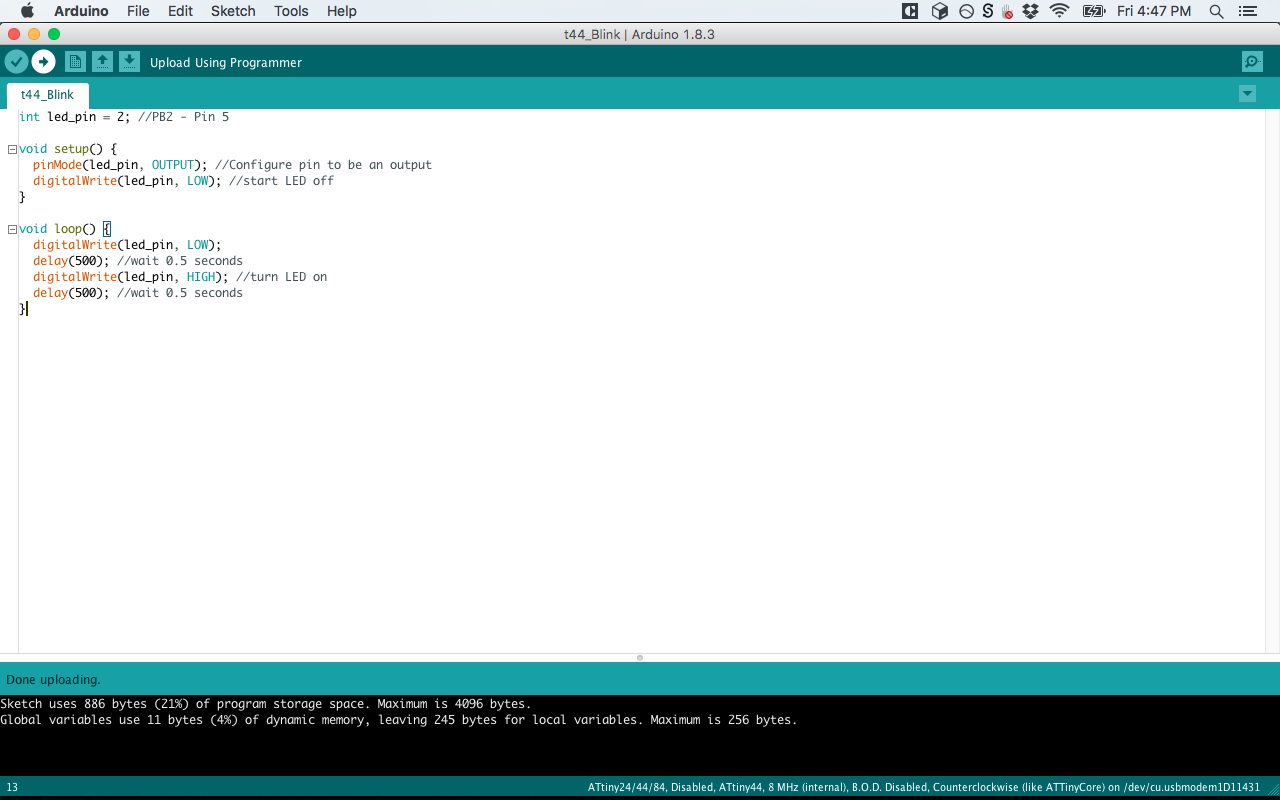1280x800 pixels.
Task: Open a sketch with the up-arrow icon
Action: point(102,62)
